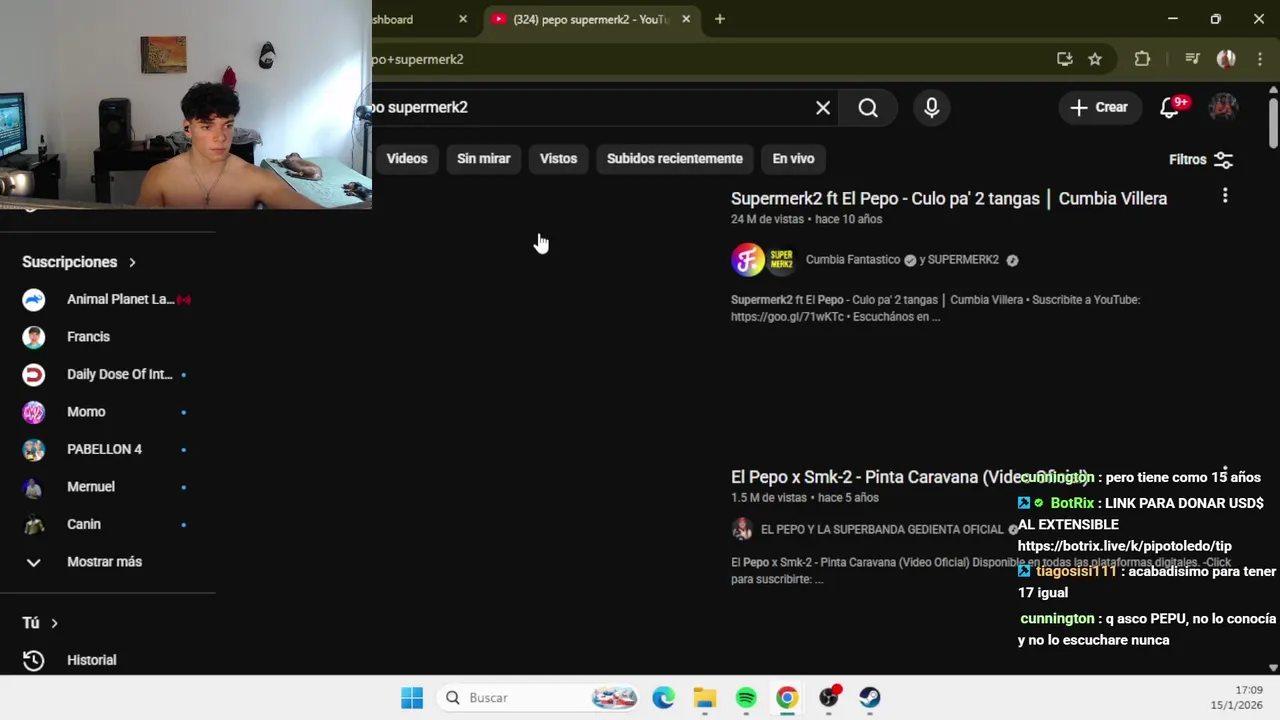Open the Cumbia Fantastico channel name link
Screen dimensions: 1280x720
click(x=853, y=260)
